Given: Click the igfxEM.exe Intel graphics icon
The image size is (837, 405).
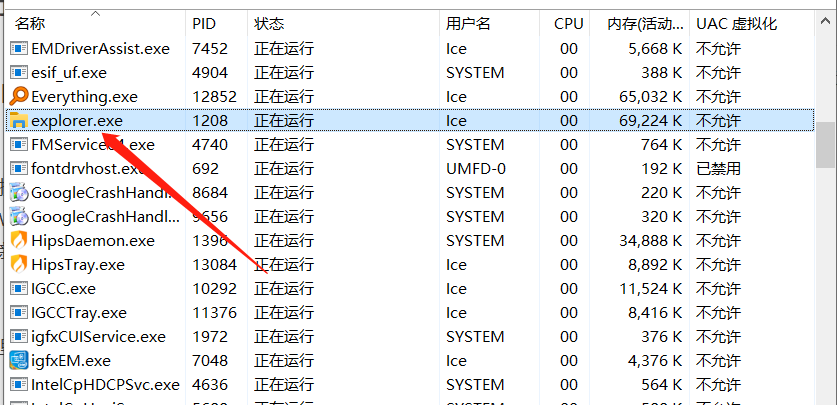Looking at the screenshot, I should 19,361.
